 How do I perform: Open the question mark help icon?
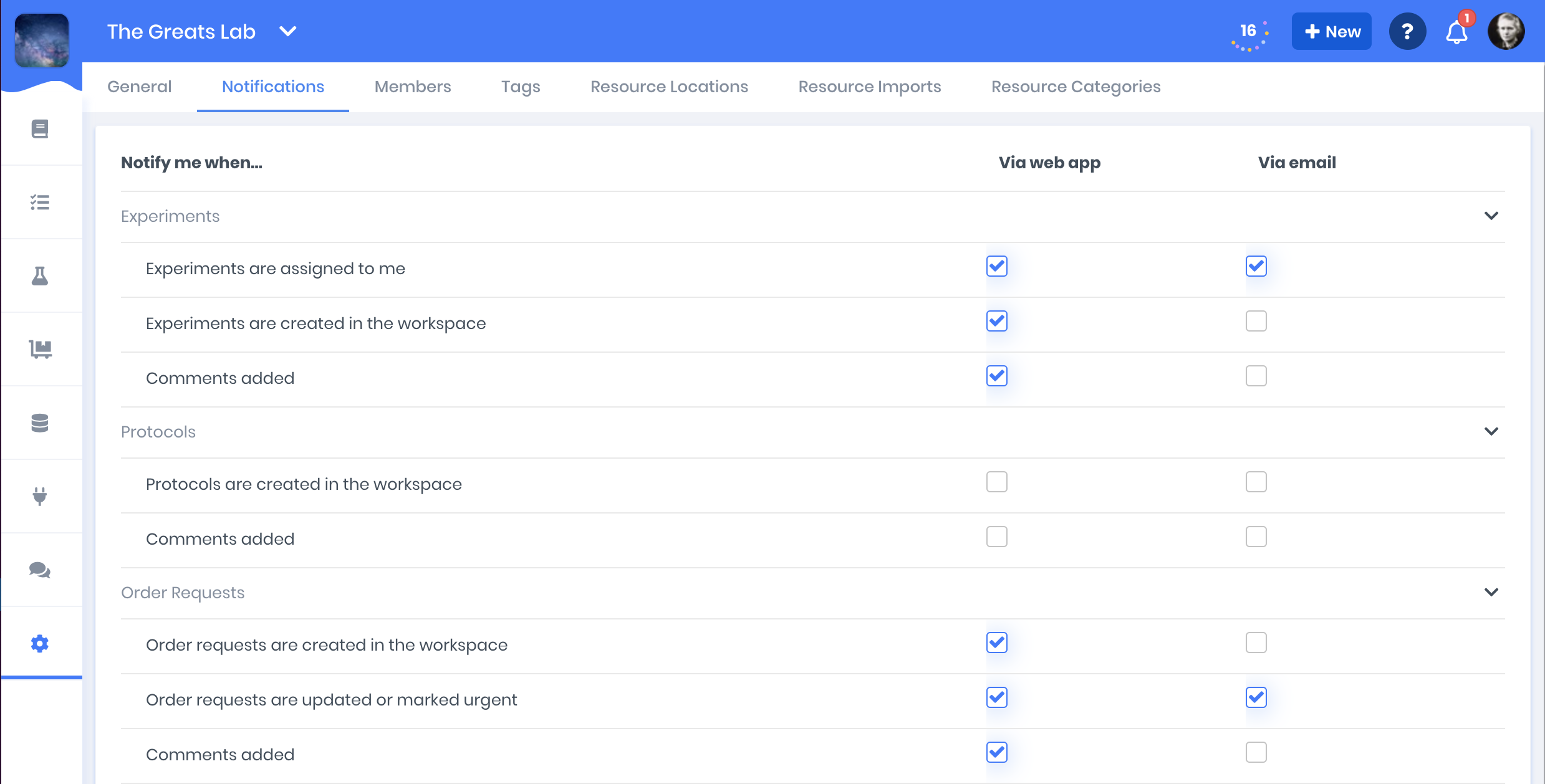[1407, 31]
